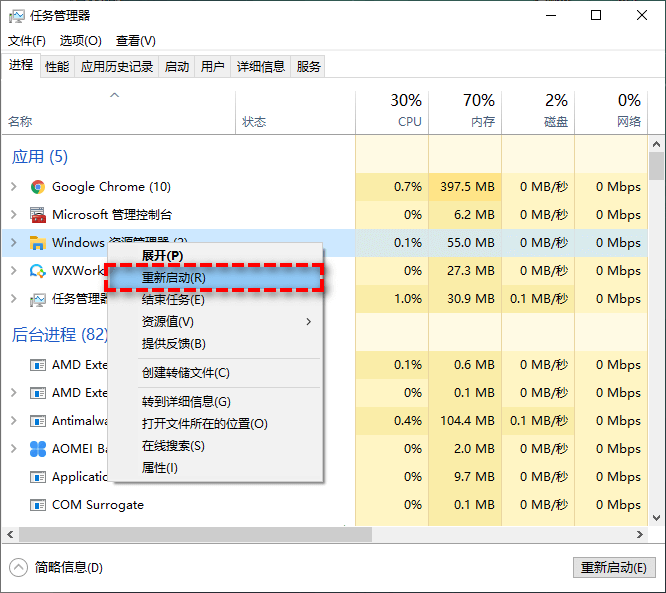666x593 pixels.
Task: Collapse view with 简略信息(D)
Action: click(68, 567)
